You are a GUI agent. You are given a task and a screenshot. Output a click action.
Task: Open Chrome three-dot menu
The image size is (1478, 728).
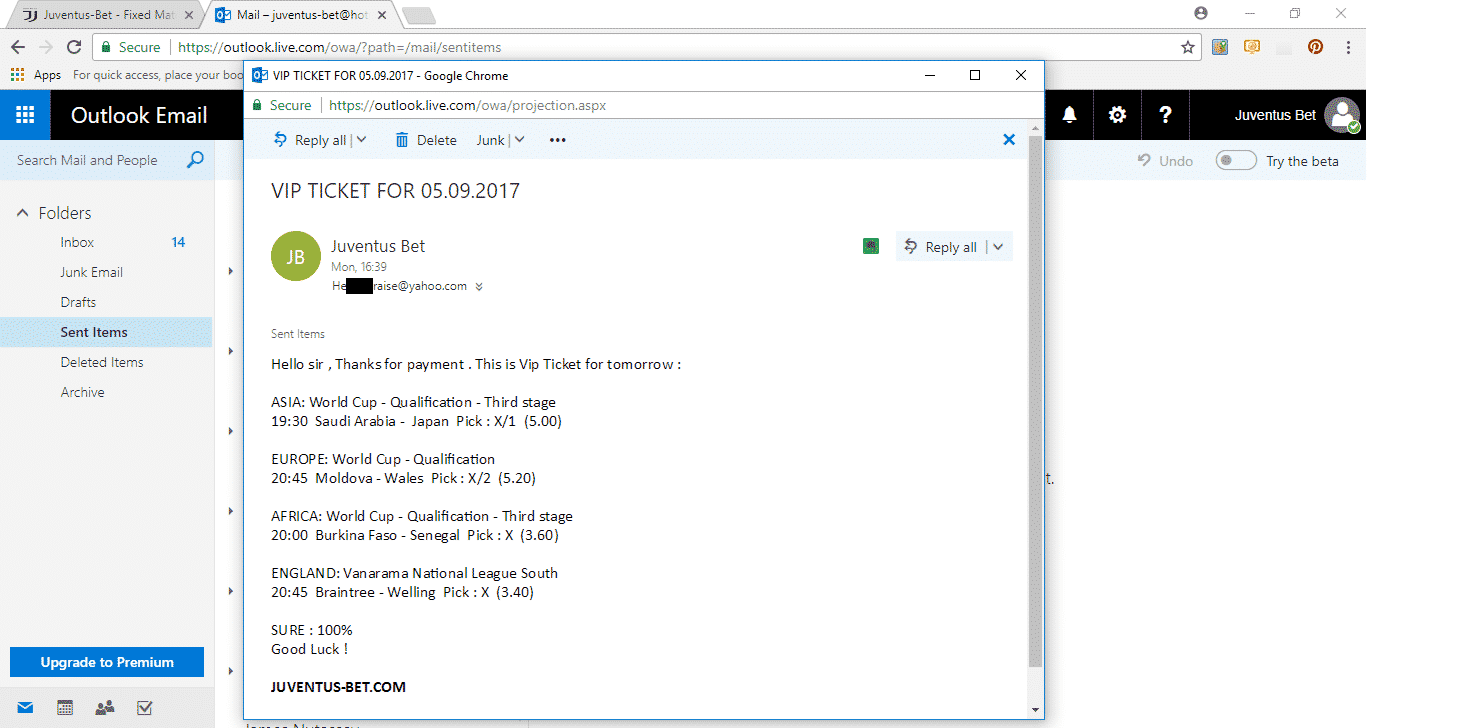tap(1349, 47)
